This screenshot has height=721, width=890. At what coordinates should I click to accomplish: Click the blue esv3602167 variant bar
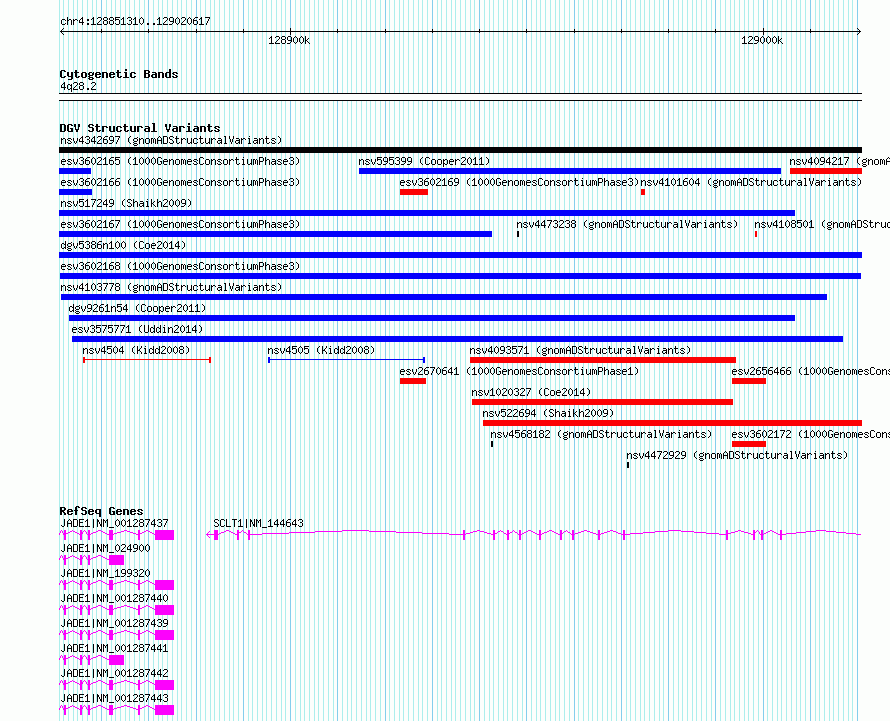click(275, 234)
